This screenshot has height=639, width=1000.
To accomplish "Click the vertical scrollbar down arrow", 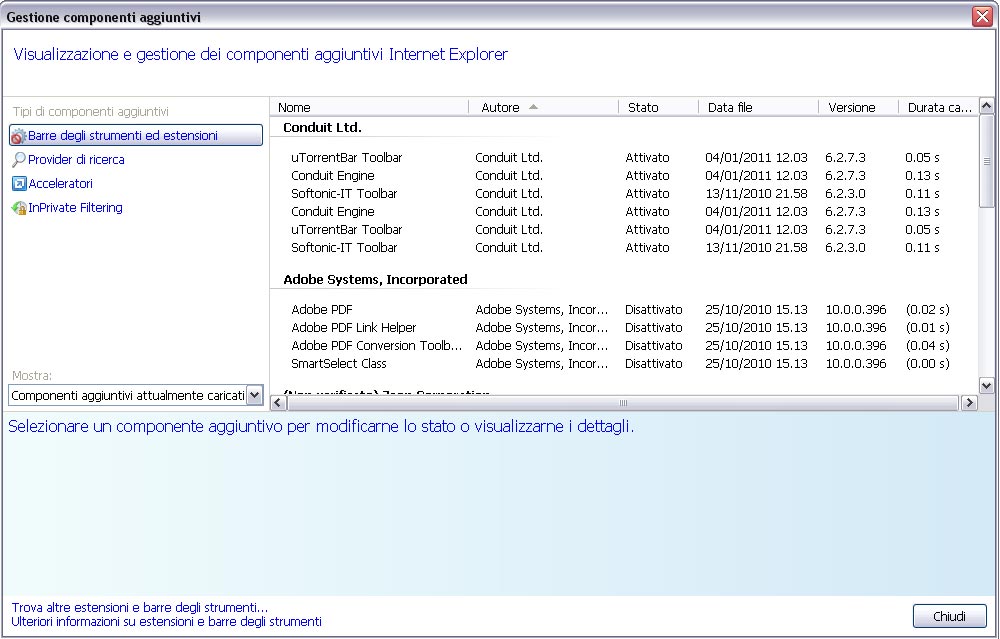I will point(987,385).
